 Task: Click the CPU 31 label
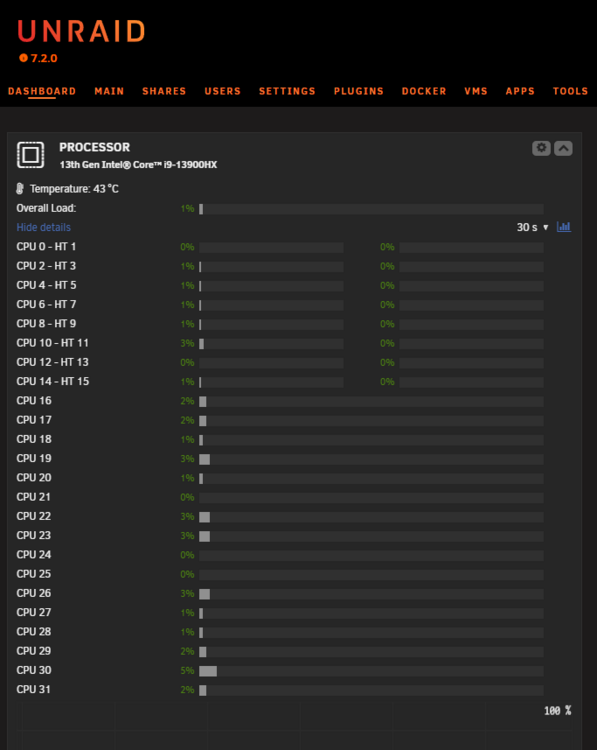tap(33, 689)
